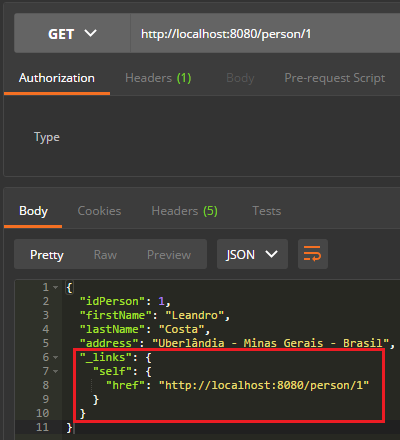
Task: Click the href link value in response
Action: (264, 385)
